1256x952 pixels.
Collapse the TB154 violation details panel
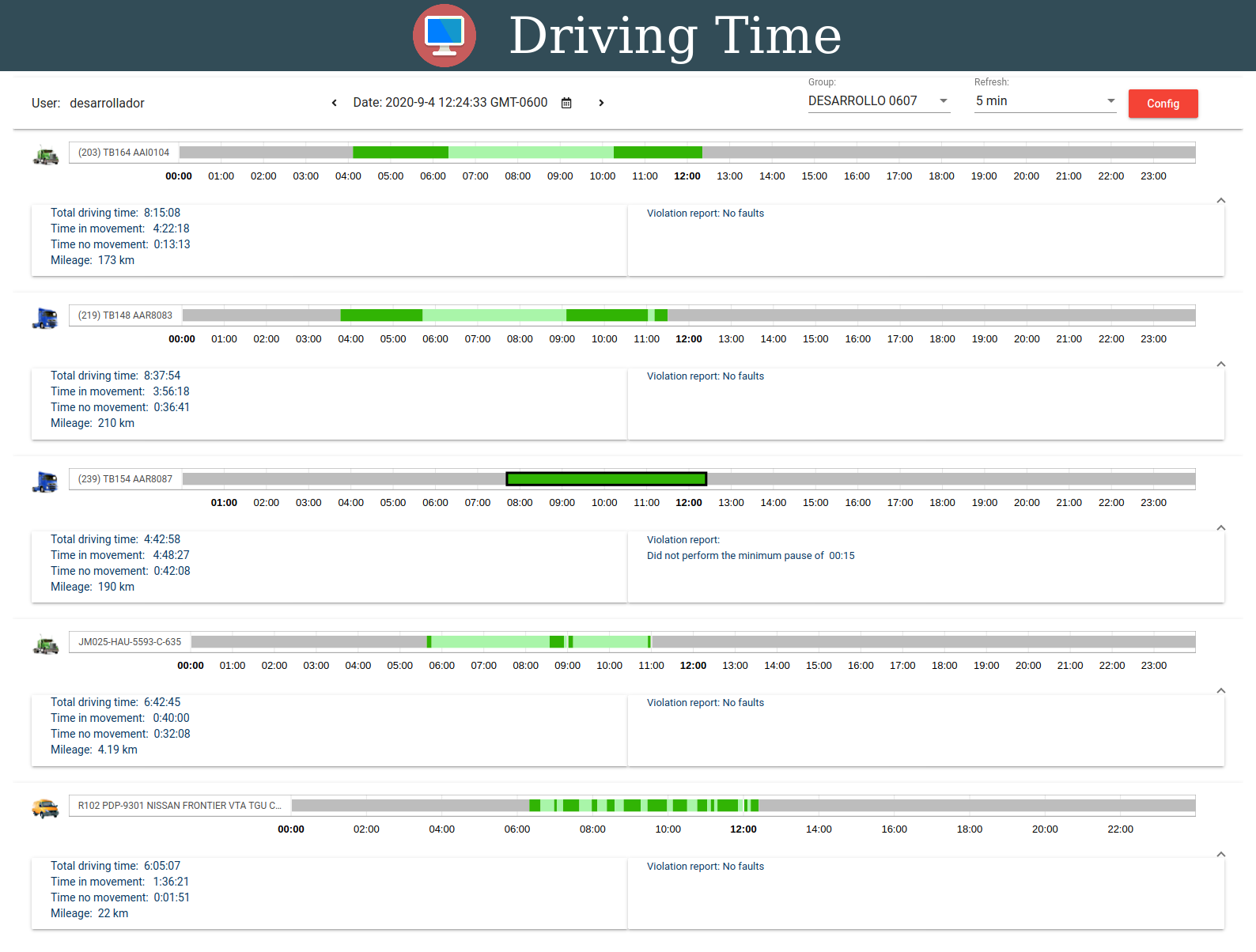pos(1221,528)
